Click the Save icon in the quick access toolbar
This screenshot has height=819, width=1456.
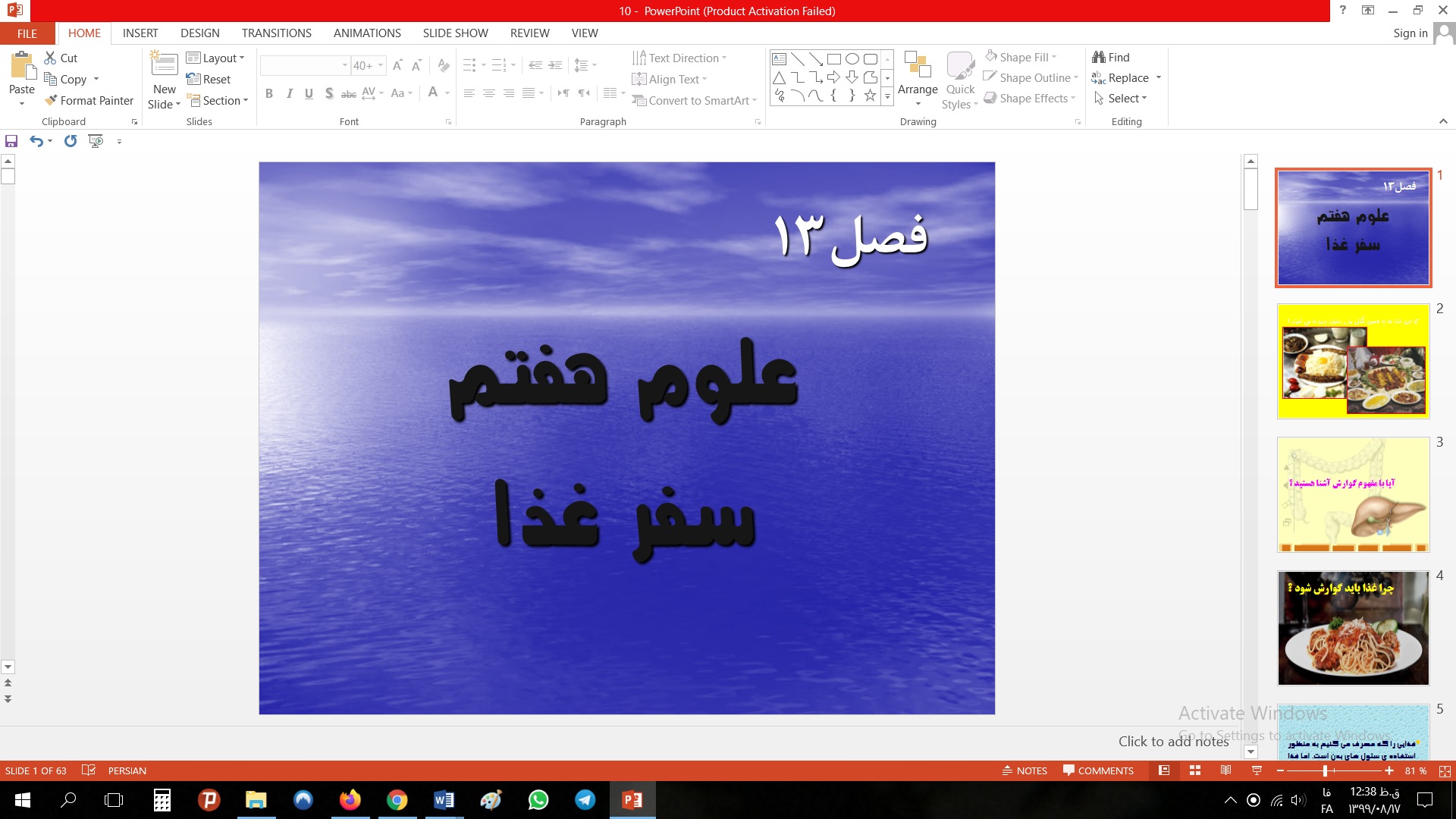point(11,141)
